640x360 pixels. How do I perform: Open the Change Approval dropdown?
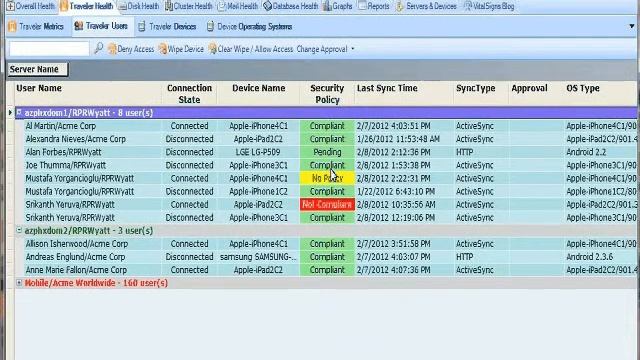325,49
